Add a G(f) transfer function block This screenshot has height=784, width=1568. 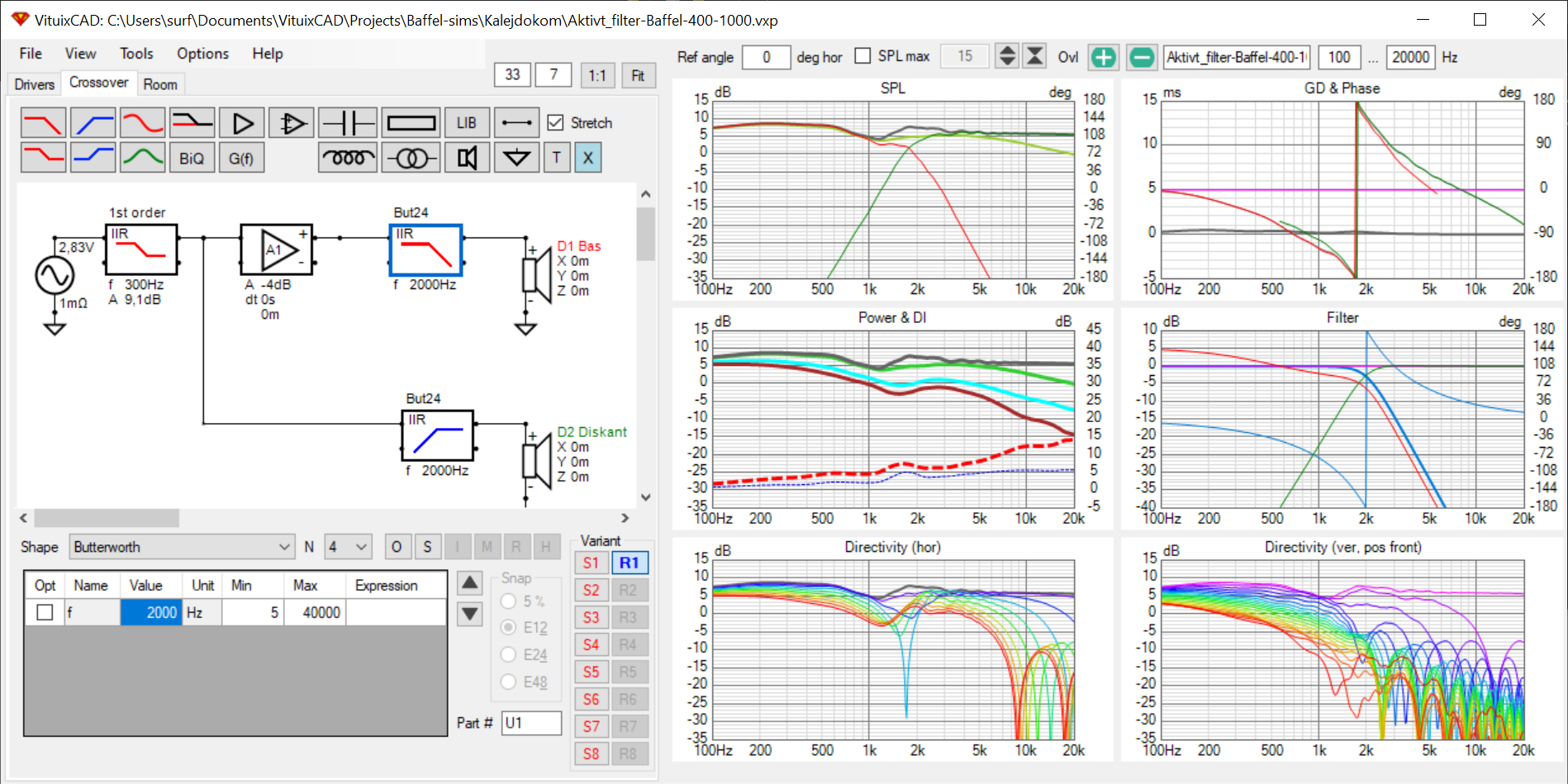coord(241,158)
